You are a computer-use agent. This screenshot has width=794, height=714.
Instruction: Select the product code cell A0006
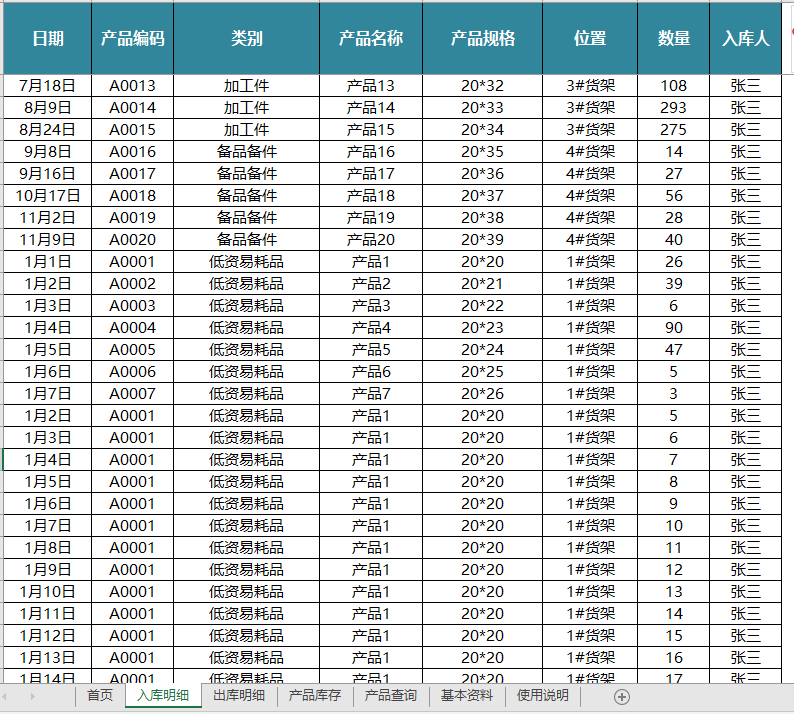pos(133,372)
